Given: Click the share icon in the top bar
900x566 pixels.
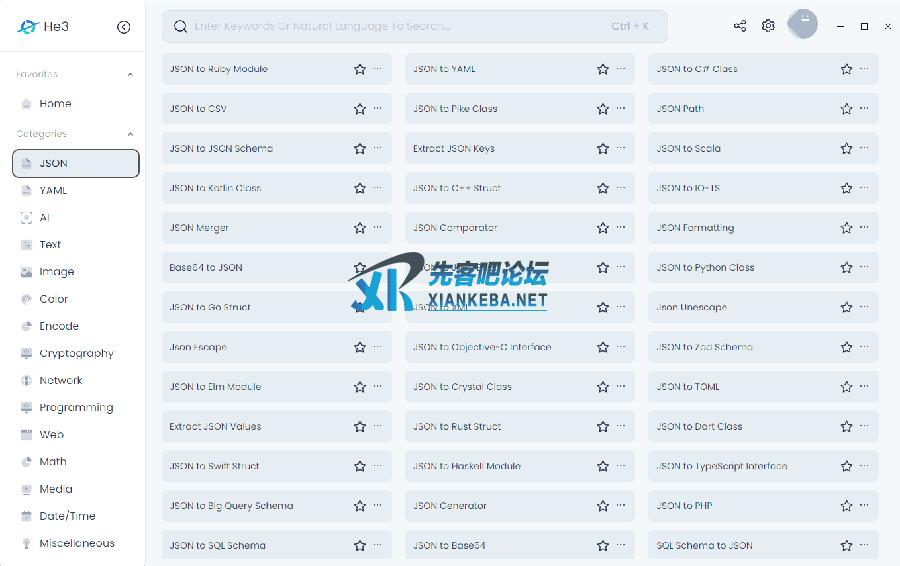Looking at the screenshot, I should [740, 26].
